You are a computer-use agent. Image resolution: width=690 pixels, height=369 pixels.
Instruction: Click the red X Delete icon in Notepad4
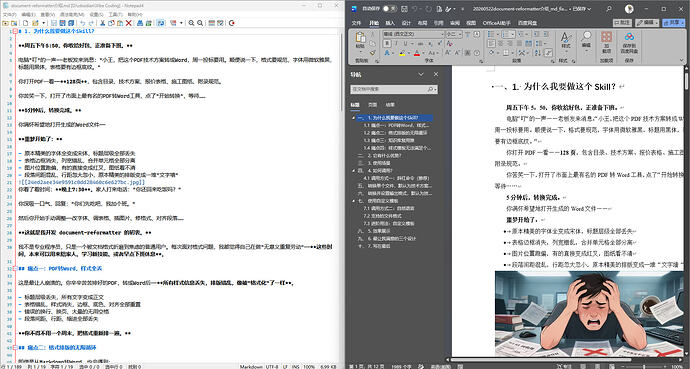tap(128, 23)
